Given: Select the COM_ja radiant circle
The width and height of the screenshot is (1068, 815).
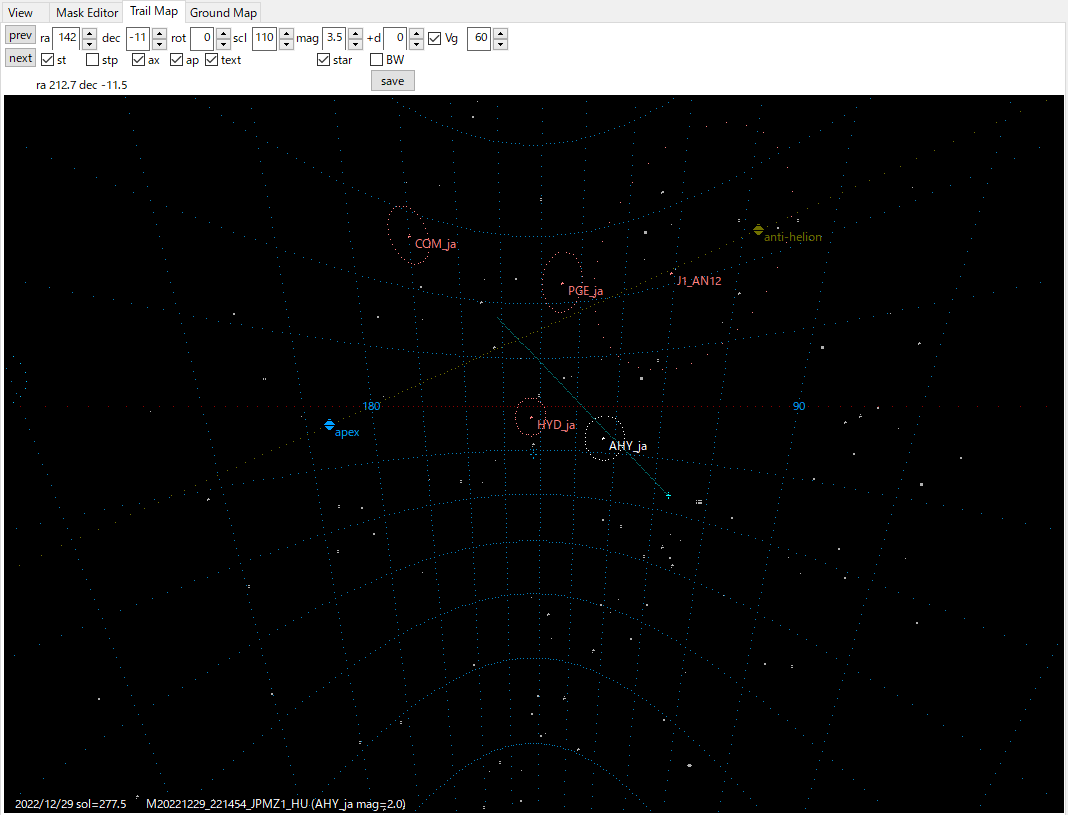Looking at the screenshot, I should pyautogui.click(x=409, y=236).
